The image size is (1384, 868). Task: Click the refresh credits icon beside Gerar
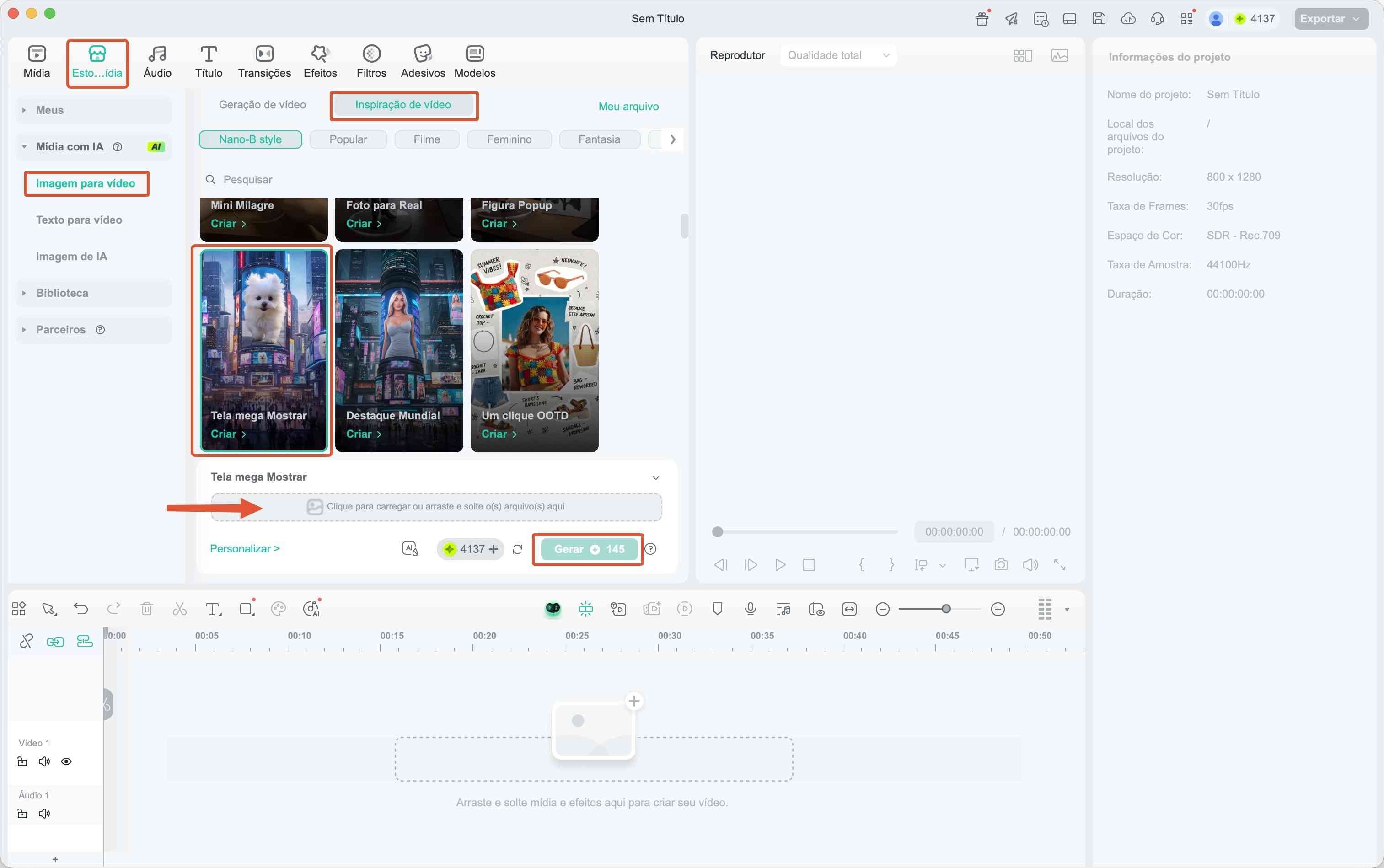(517, 549)
